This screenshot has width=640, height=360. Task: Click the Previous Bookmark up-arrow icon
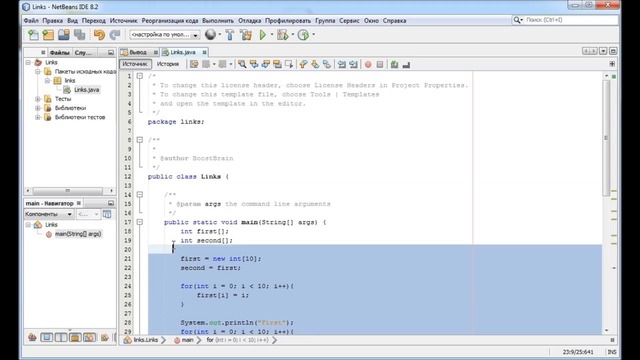coord(303,64)
